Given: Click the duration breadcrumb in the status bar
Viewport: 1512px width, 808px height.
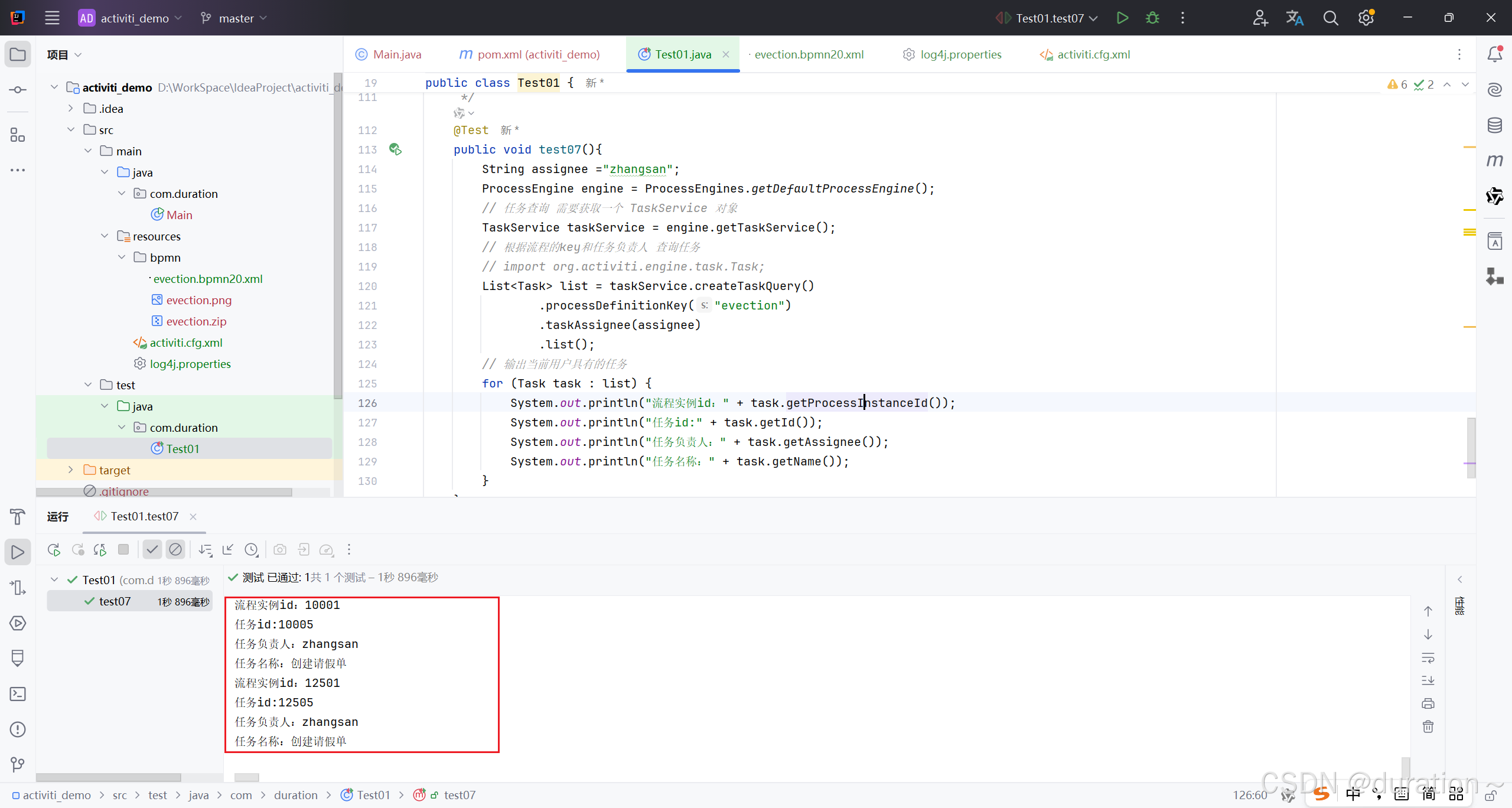Looking at the screenshot, I should [295, 795].
